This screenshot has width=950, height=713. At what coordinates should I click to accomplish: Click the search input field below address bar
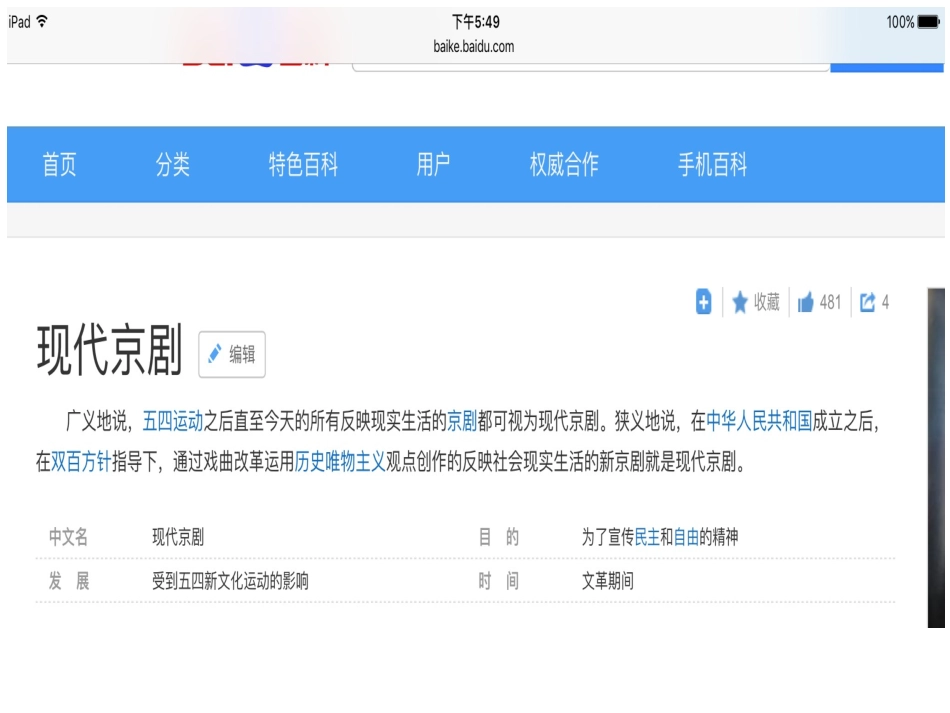pos(591,67)
